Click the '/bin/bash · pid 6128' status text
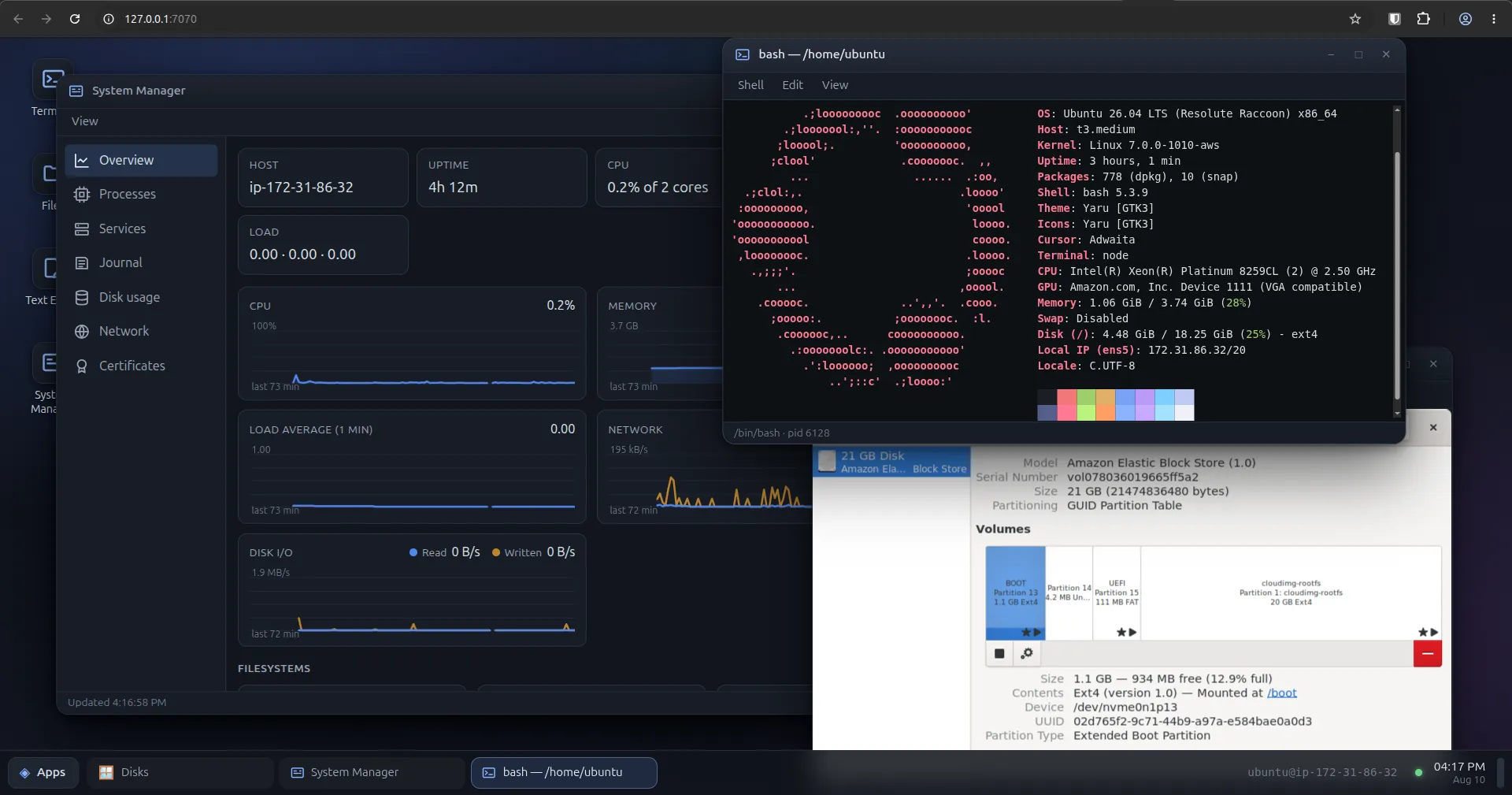 tap(781, 433)
